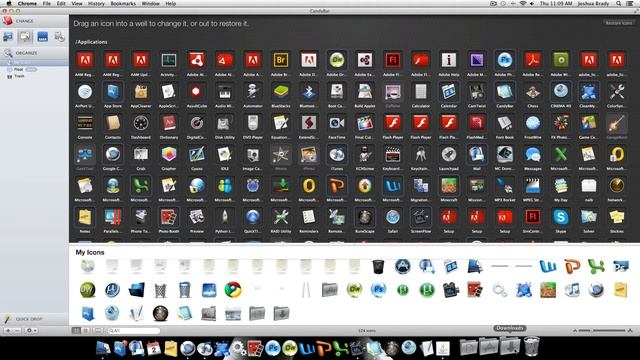Select the Minecraft icon in Applications grid
The height and width of the screenshot is (360, 640).
tap(449, 186)
